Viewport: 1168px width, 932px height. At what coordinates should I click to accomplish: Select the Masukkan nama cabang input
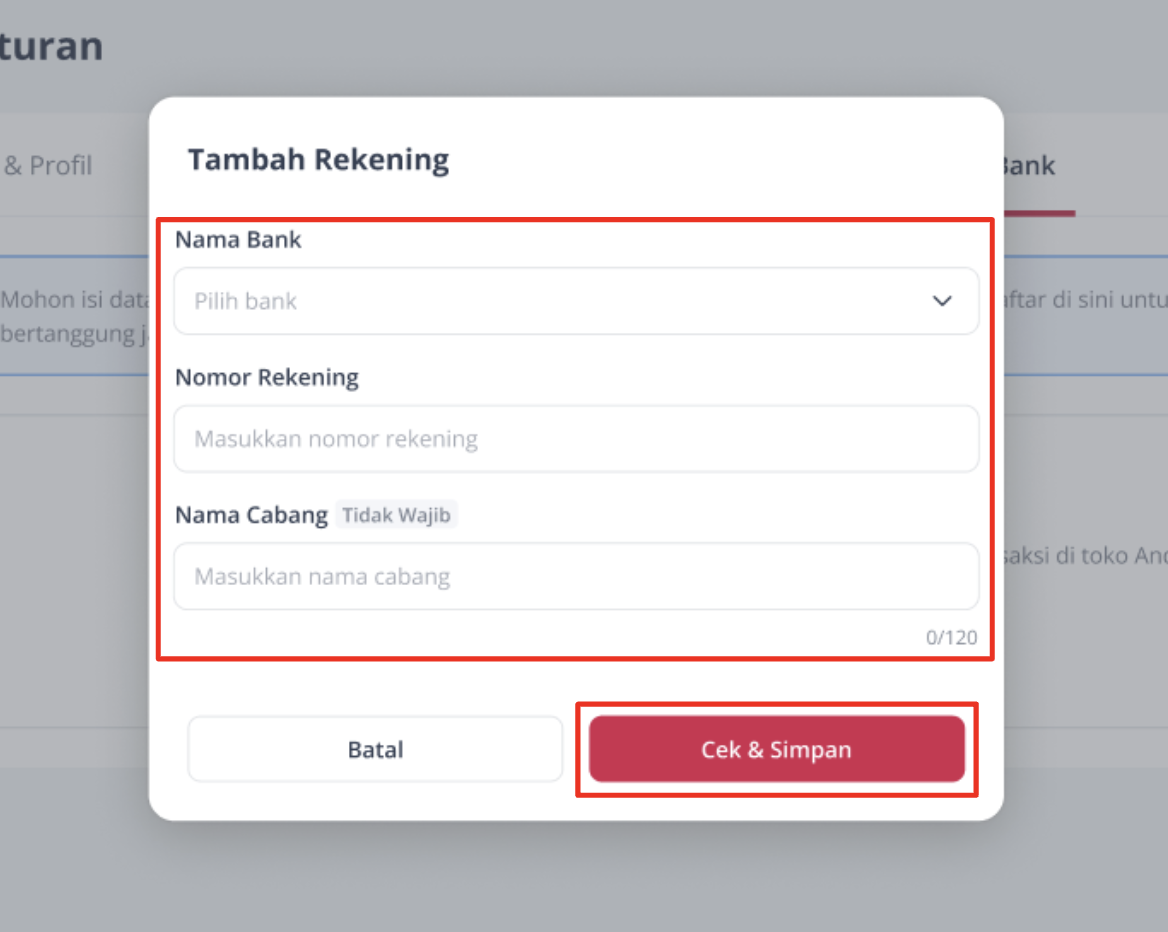[x=576, y=576]
